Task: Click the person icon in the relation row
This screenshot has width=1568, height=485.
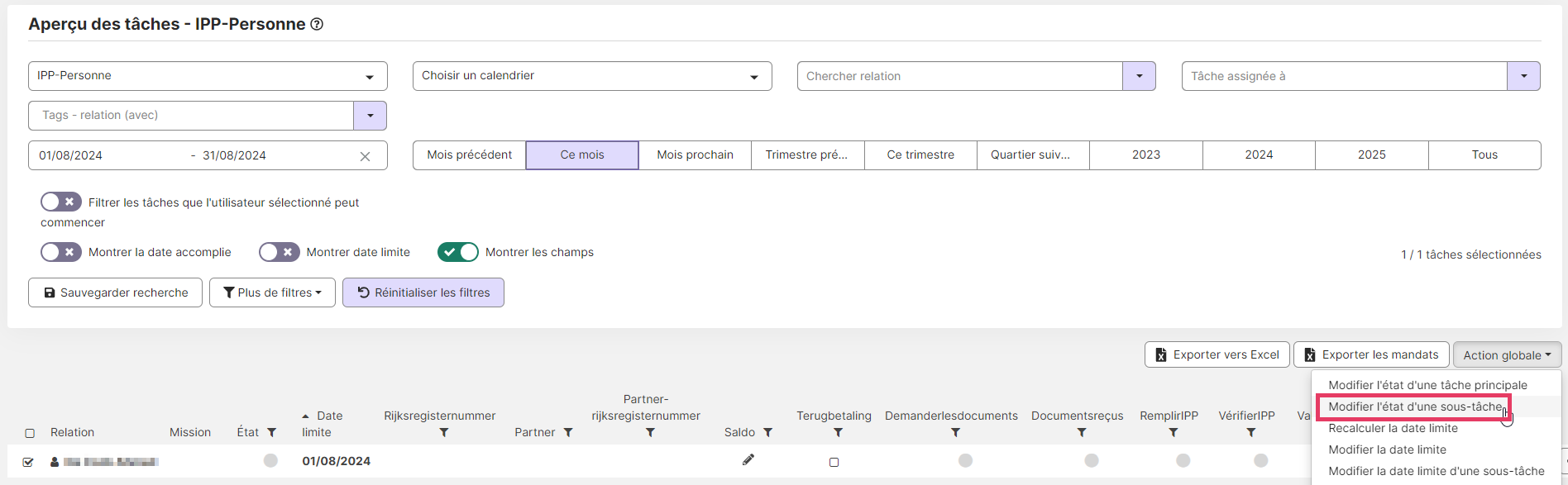Action: click(x=55, y=462)
